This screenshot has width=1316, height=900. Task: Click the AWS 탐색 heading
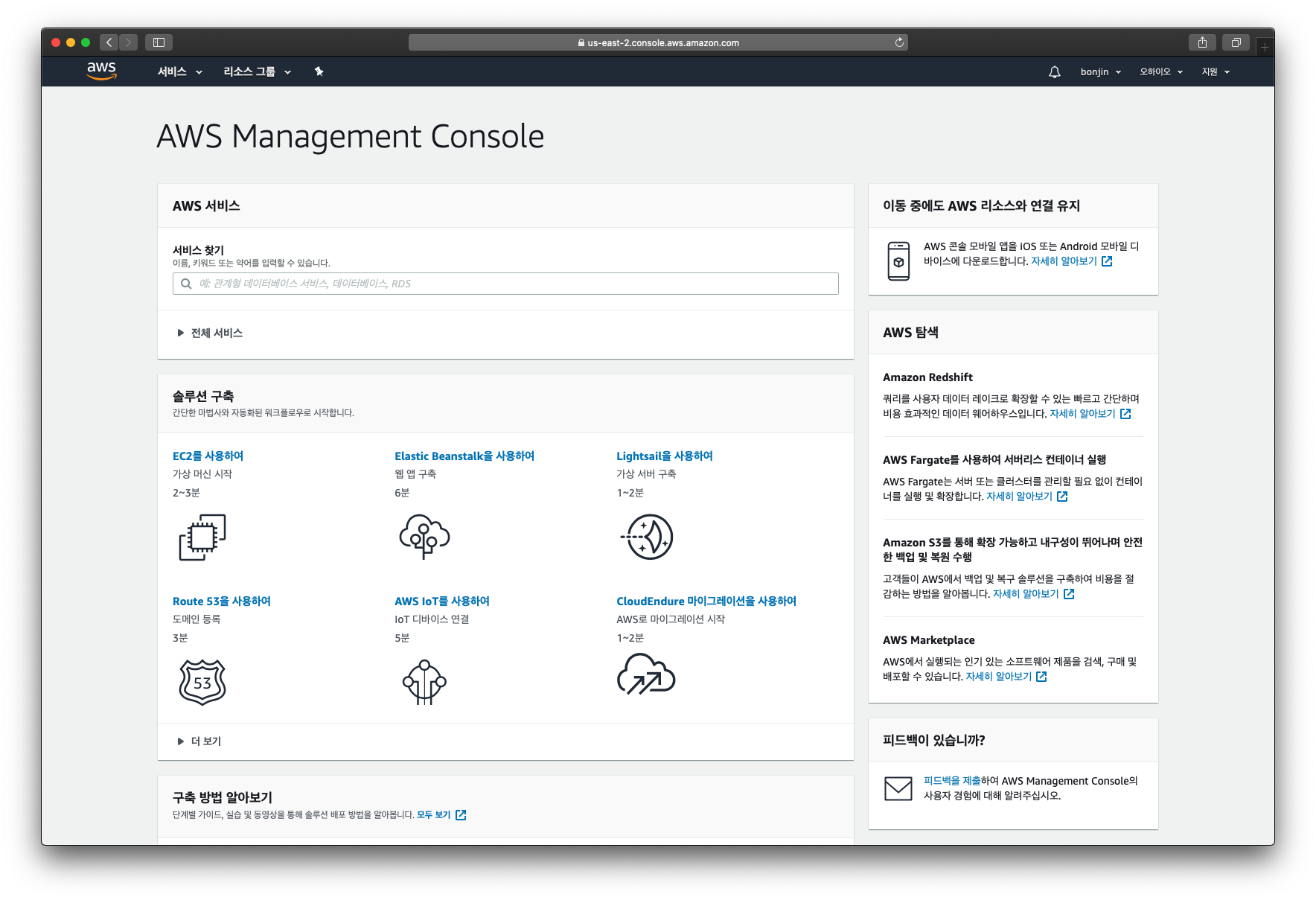[x=910, y=333]
